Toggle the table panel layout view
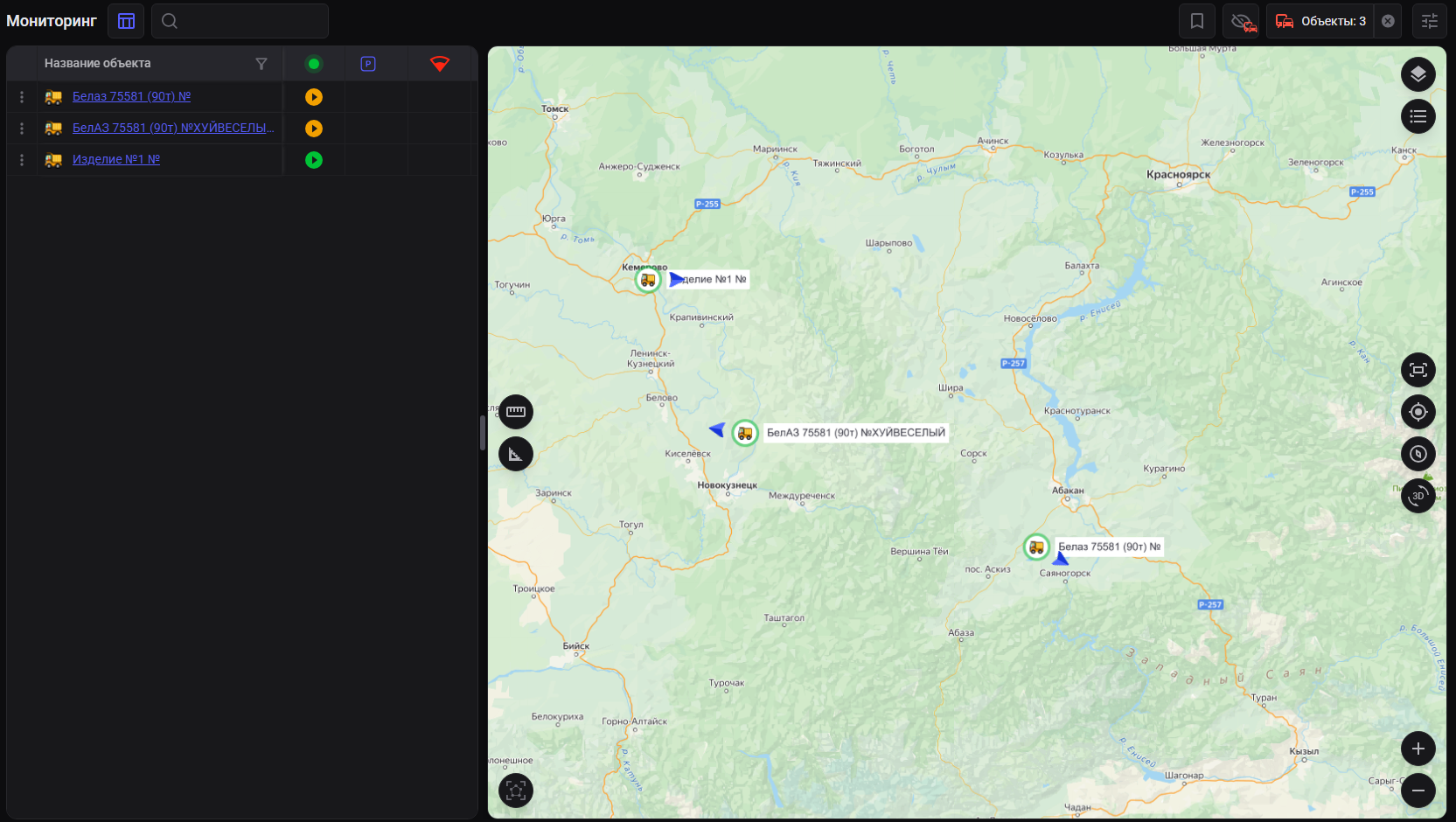Viewport: 1456px width, 822px height. click(x=126, y=21)
